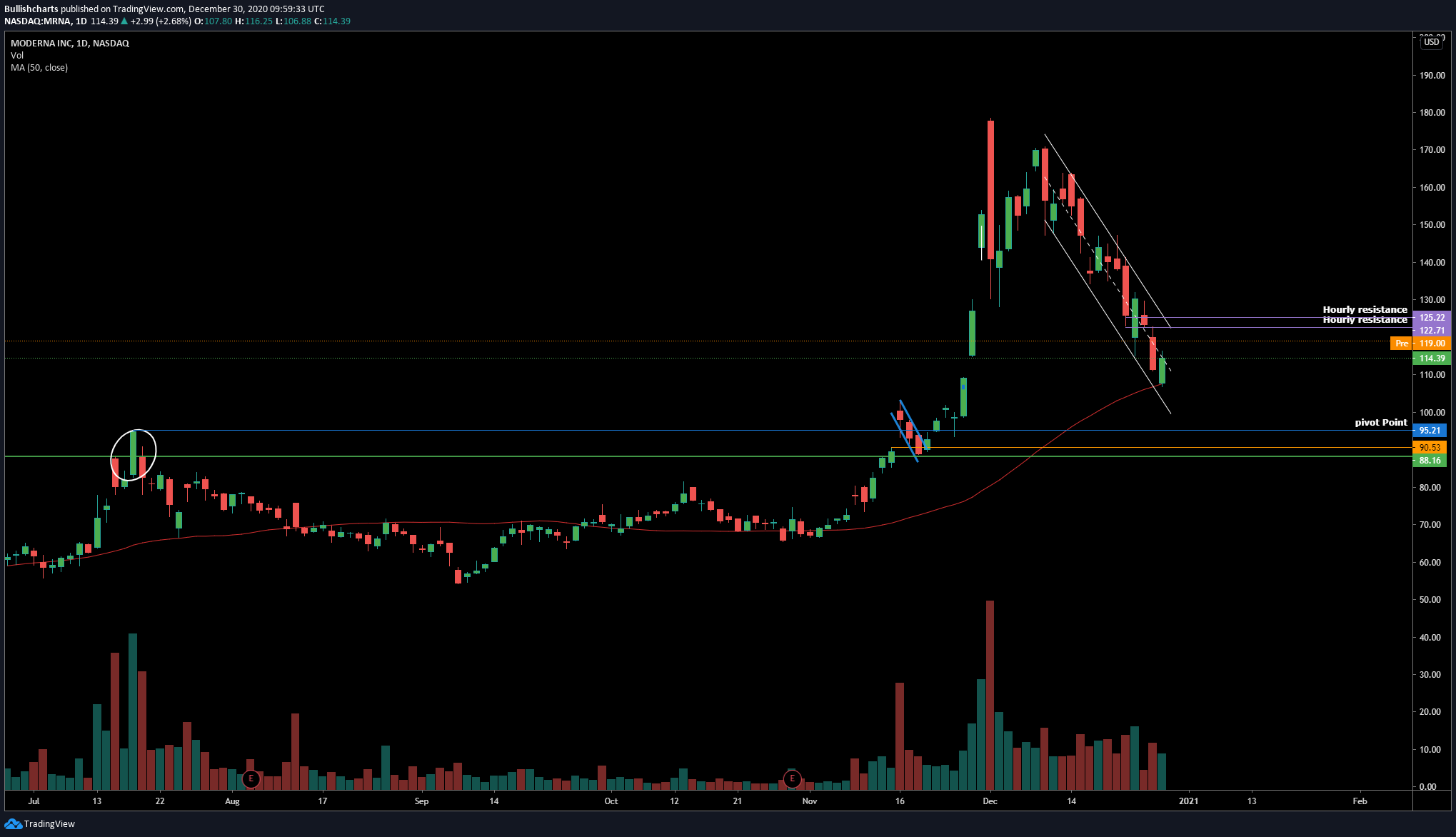Click the August earnings E marker
Image resolution: width=1456 pixels, height=837 pixels.
coord(251,778)
